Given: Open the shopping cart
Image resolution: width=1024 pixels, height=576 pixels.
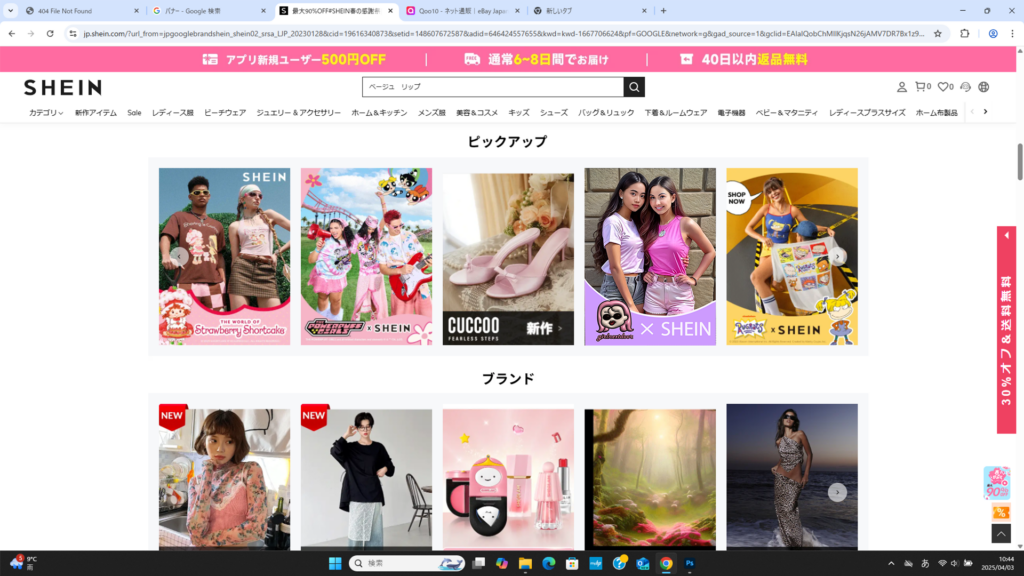Looking at the screenshot, I should (x=922, y=87).
